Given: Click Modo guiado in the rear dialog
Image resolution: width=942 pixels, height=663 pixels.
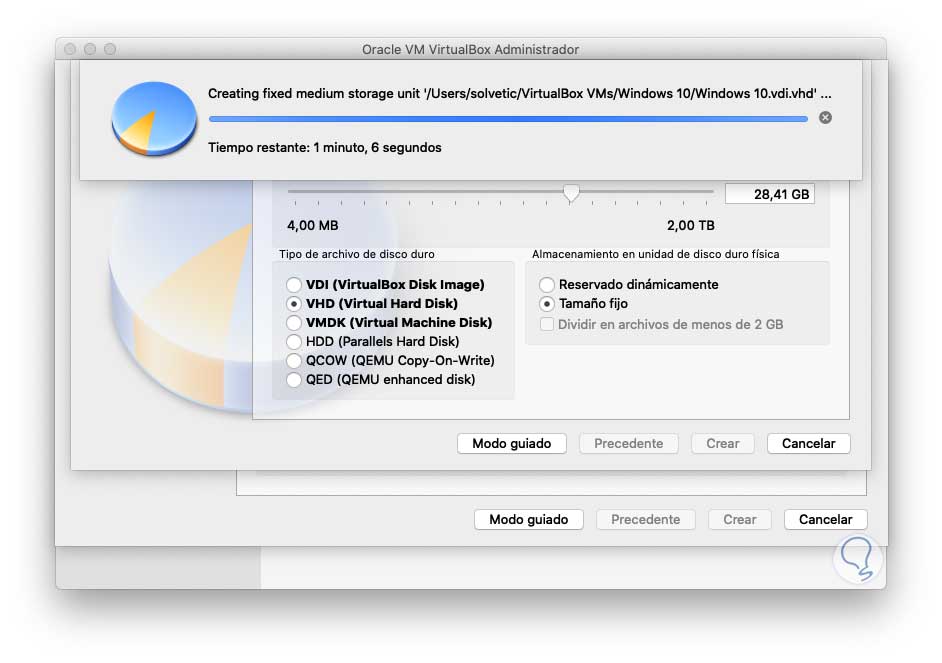Looking at the screenshot, I should pos(529,519).
